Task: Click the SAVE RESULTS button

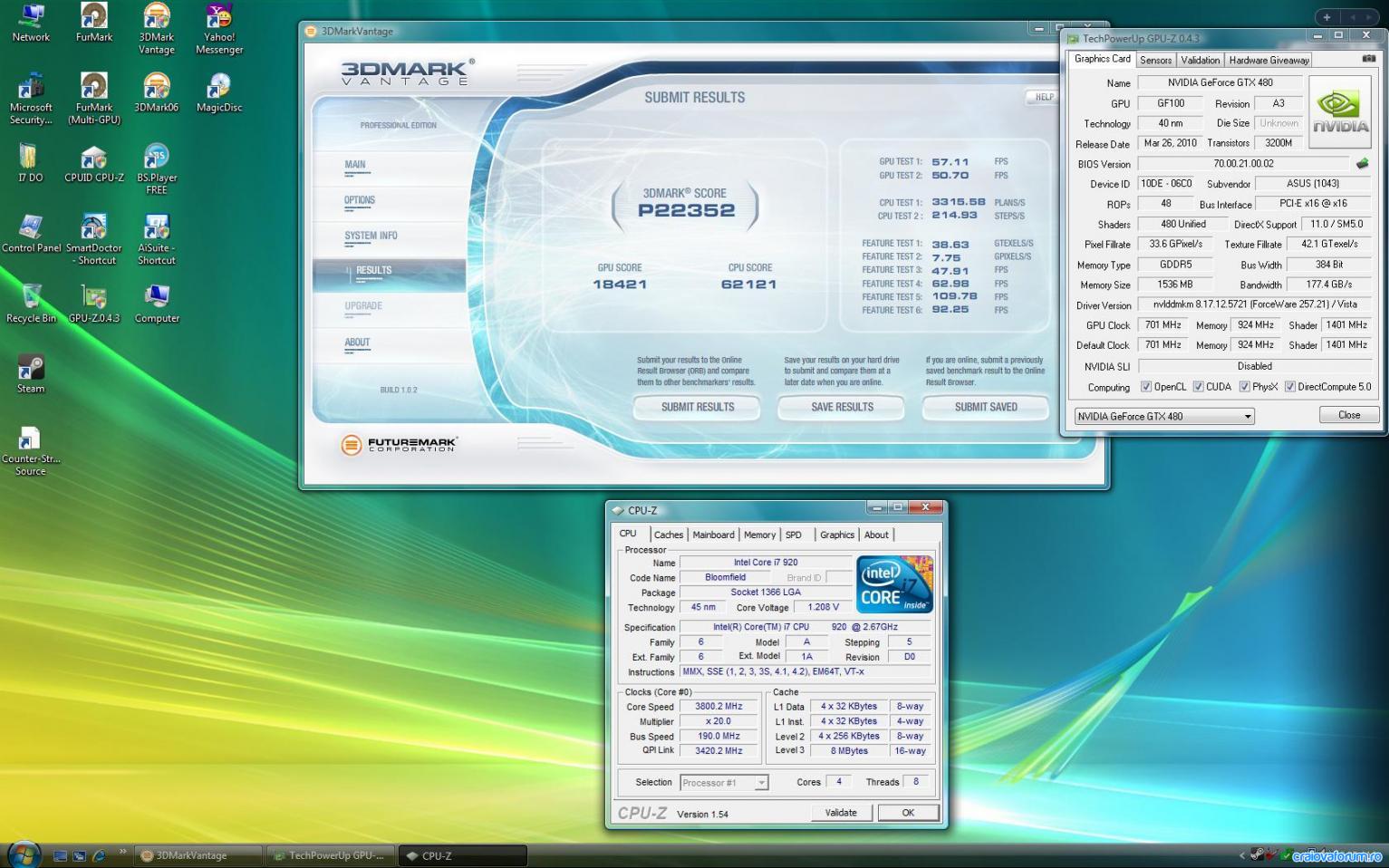Action: (842, 408)
